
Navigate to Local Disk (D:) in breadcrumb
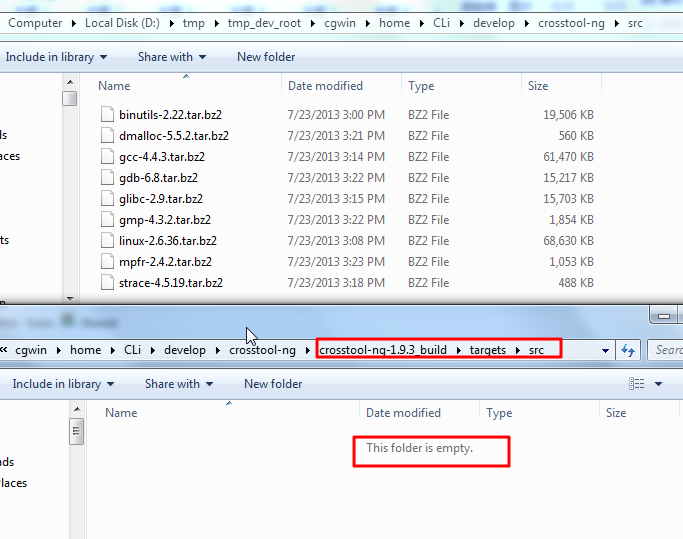[122, 23]
